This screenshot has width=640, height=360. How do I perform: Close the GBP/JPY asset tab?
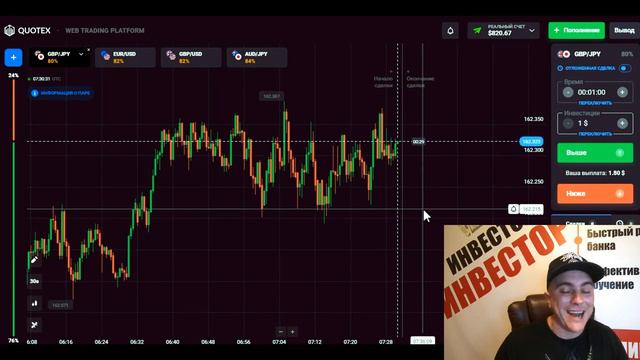coord(89,50)
